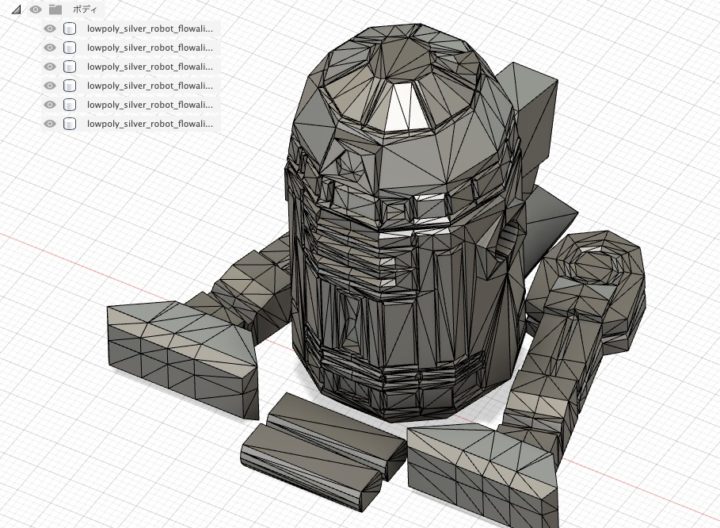Toggle visibility of the ボディ folder
Viewport: 720px width, 528px height.
click(x=35, y=9)
